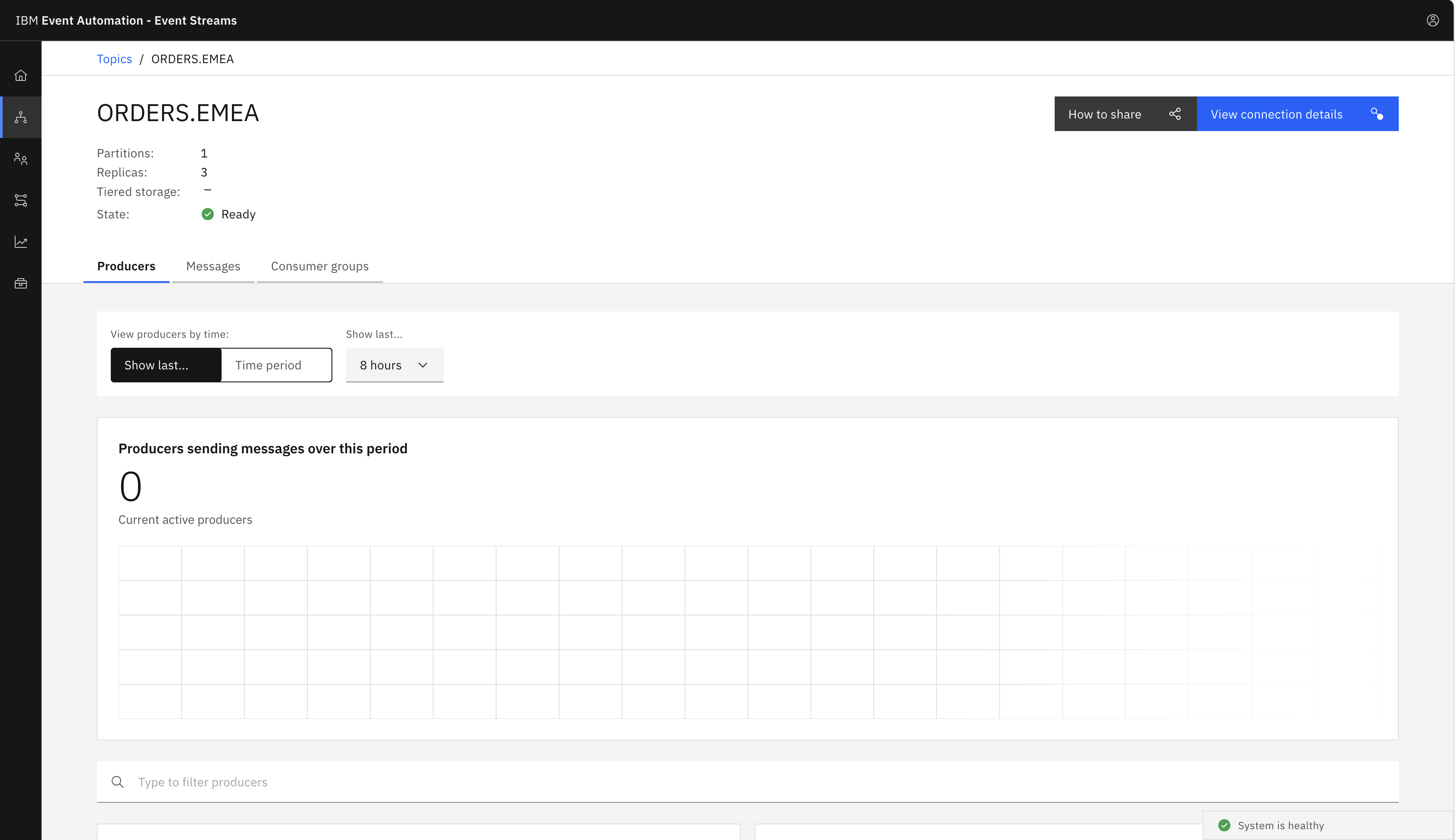
Task: Click the How to share button
Action: [x=1126, y=114]
